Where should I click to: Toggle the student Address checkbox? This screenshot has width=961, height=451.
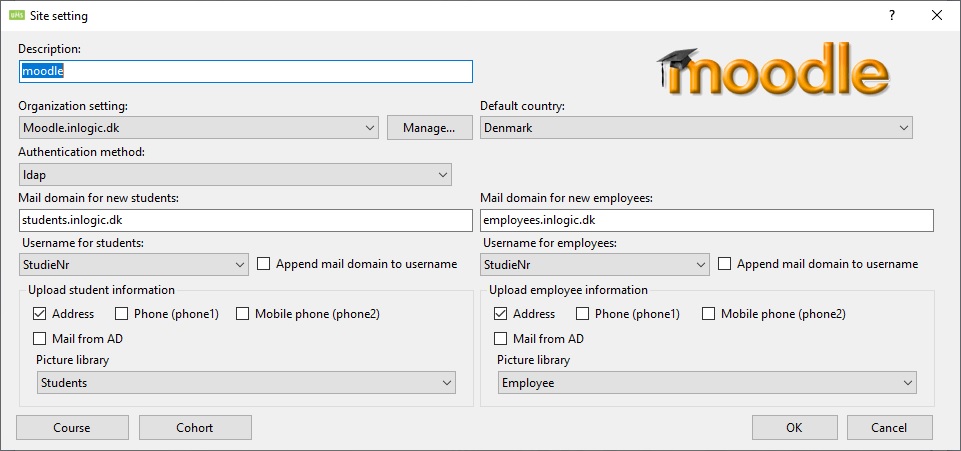pyautogui.click(x=40, y=314)
